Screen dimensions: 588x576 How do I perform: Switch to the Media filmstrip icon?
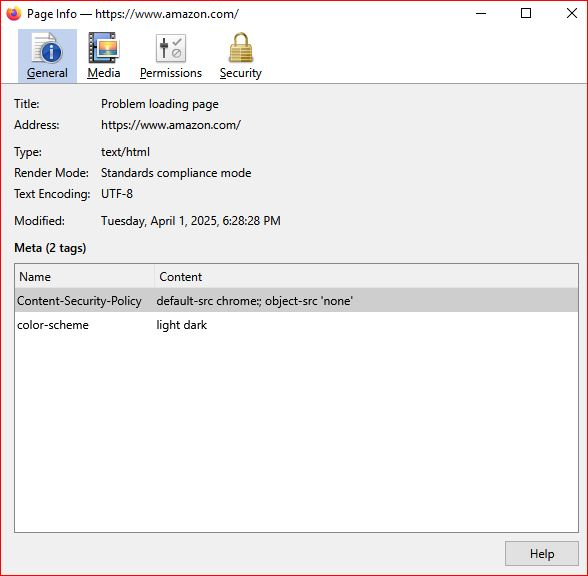pyautogui.click(x=104, y=47)
